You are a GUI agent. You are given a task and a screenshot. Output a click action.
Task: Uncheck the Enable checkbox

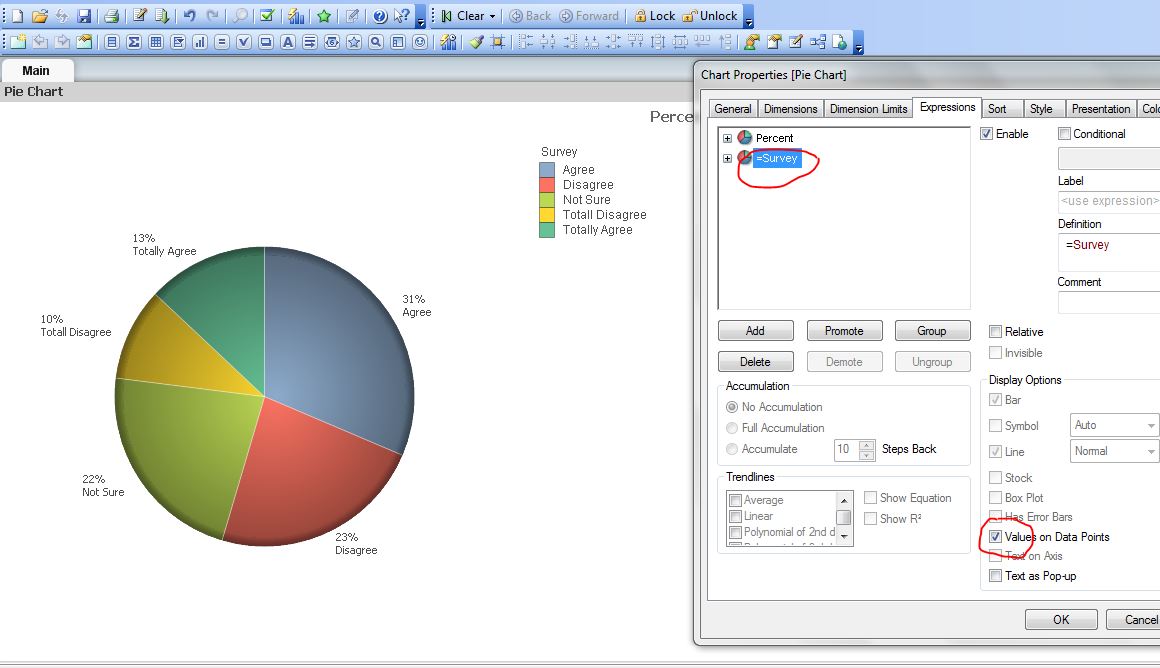point(986,134)
